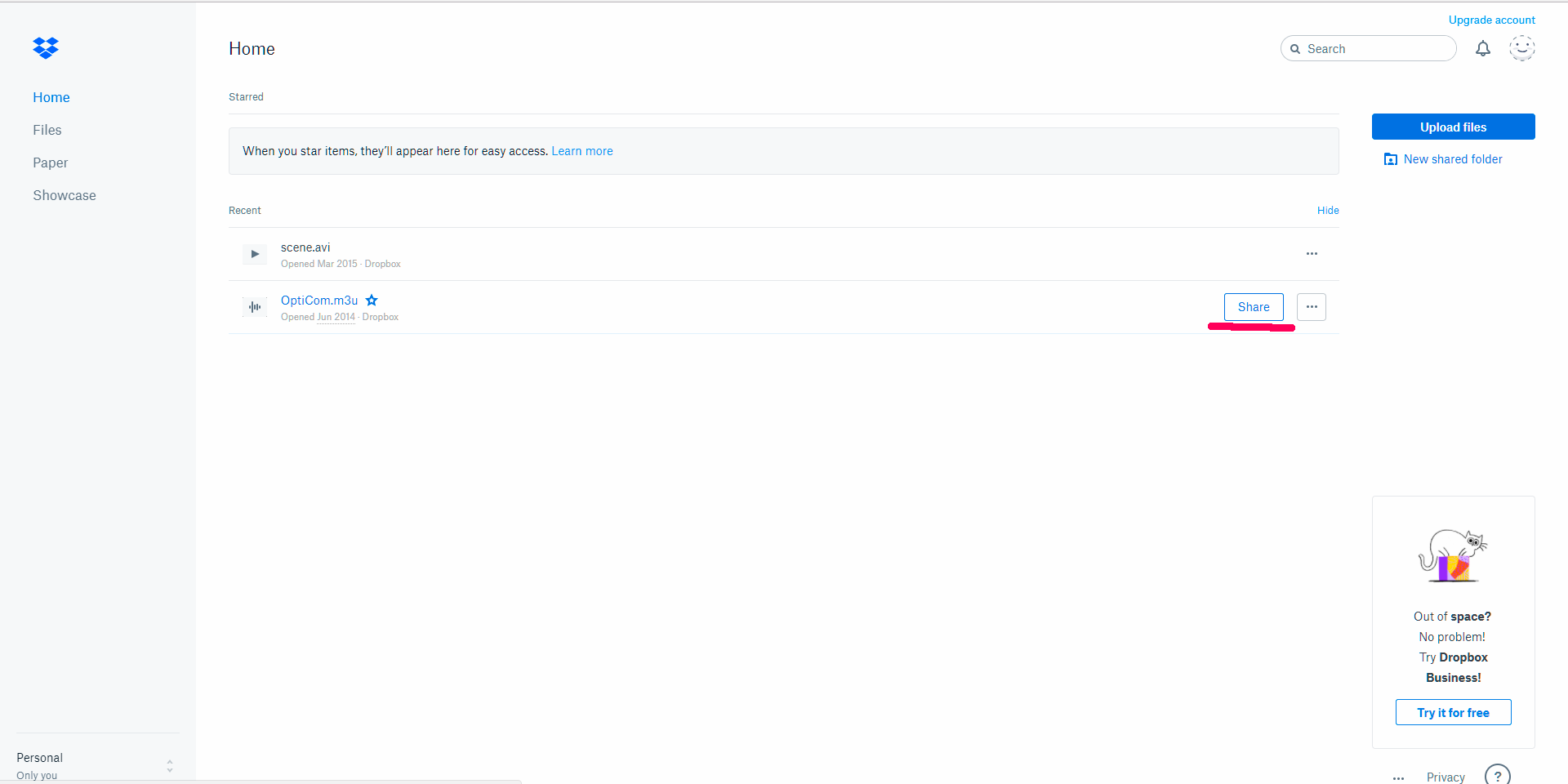Screen dimensions: 1568x784
Task: Open the account avatar menu
Action: tap(1521, 48)
